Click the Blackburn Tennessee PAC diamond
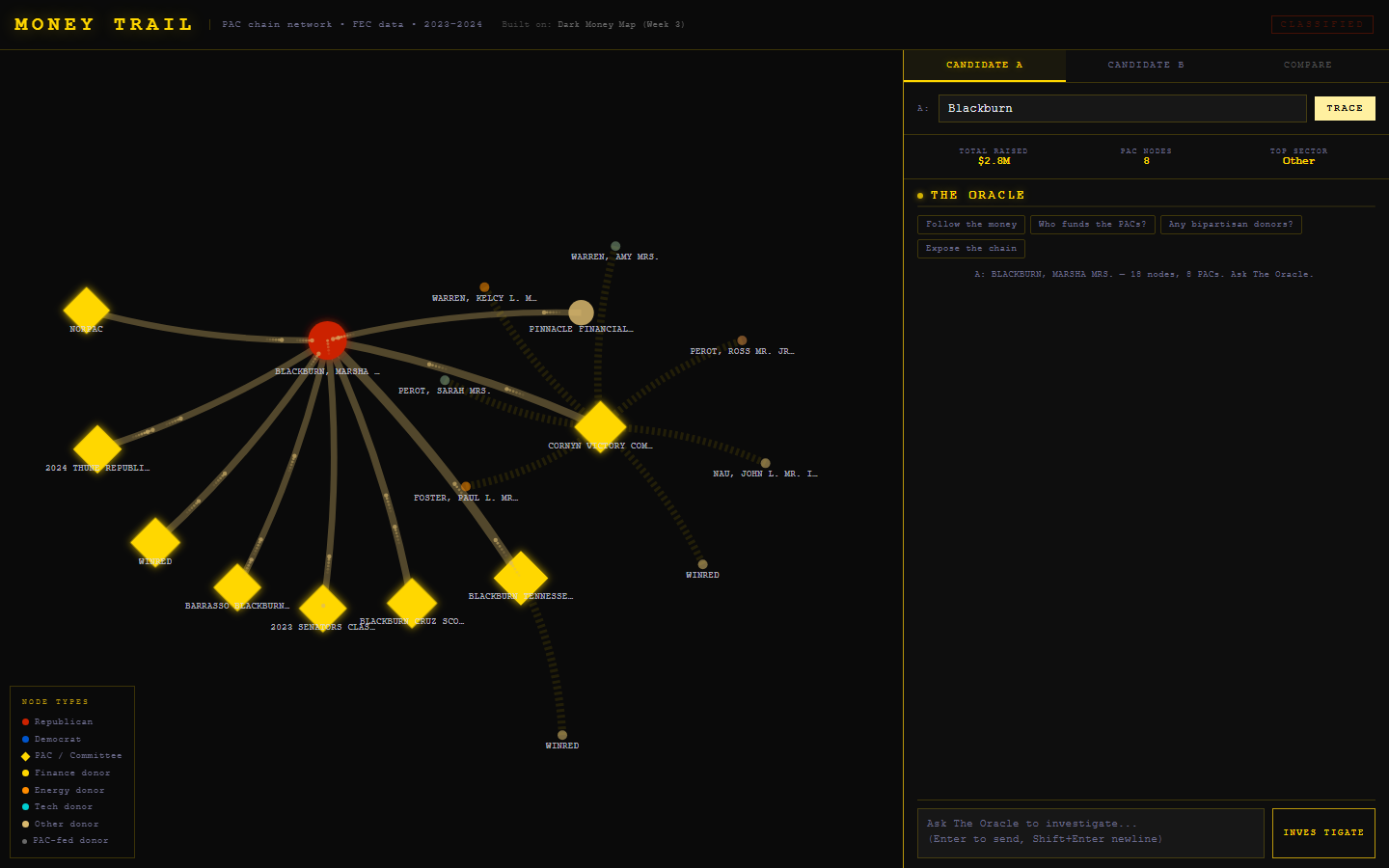Image resolution: width=1389 pixels, height=868 pixels. 521,578
